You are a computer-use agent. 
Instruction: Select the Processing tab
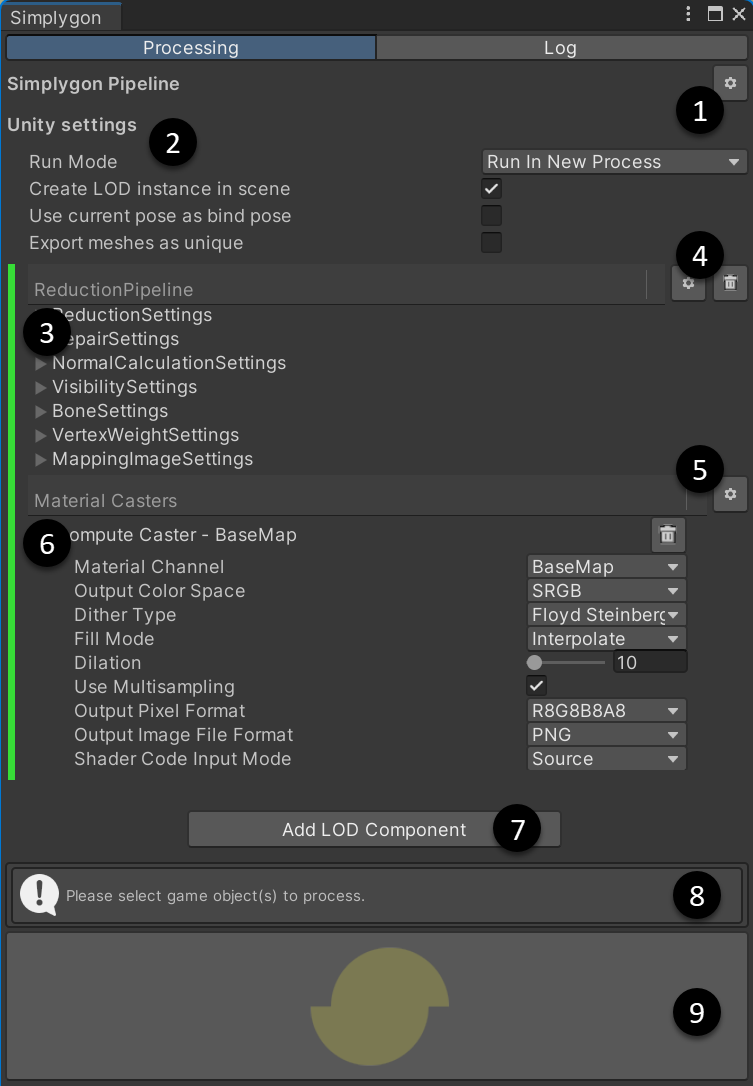[190, 47]
